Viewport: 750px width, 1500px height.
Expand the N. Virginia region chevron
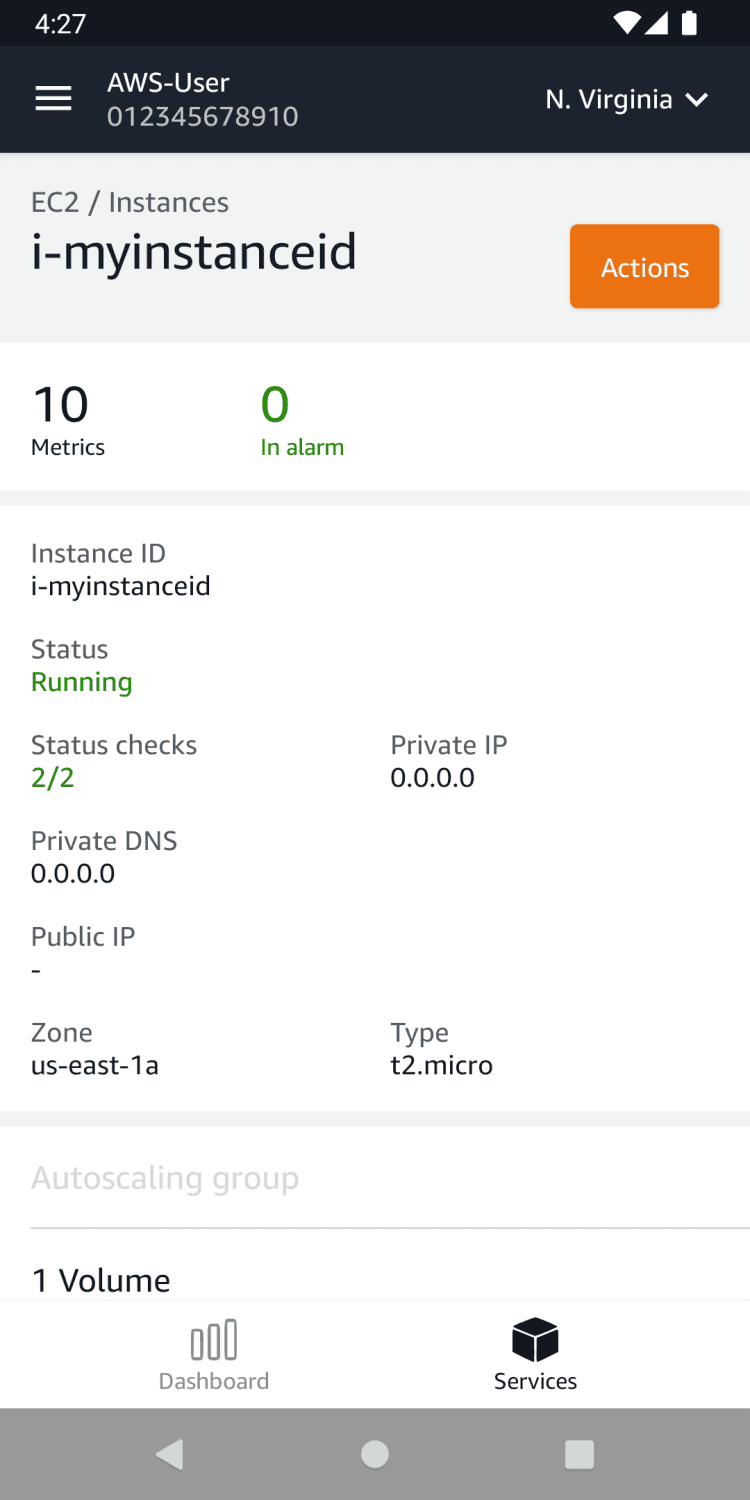point(697,99)
